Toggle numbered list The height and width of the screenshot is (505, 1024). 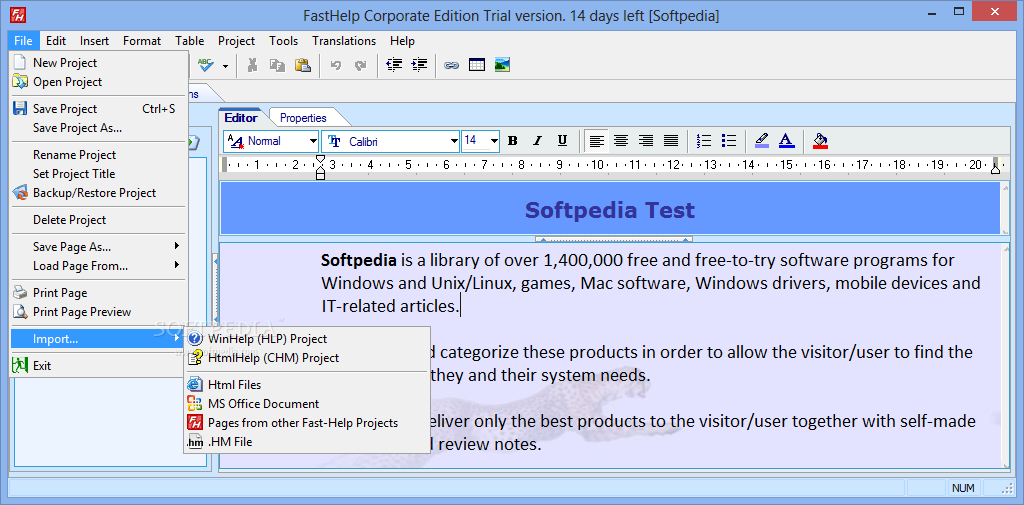coord(704,140)
